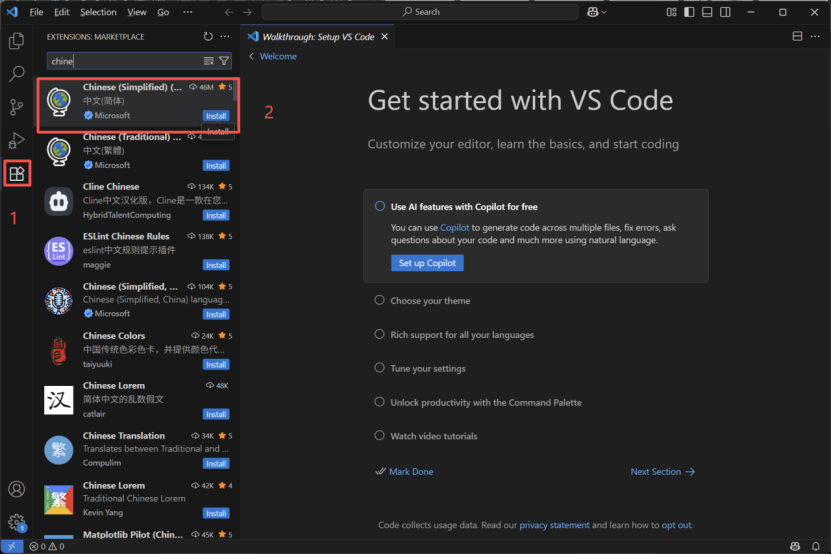831x555 pixels.
Task: Toggle secondary side bar visibility
Action: click(725, 12)
